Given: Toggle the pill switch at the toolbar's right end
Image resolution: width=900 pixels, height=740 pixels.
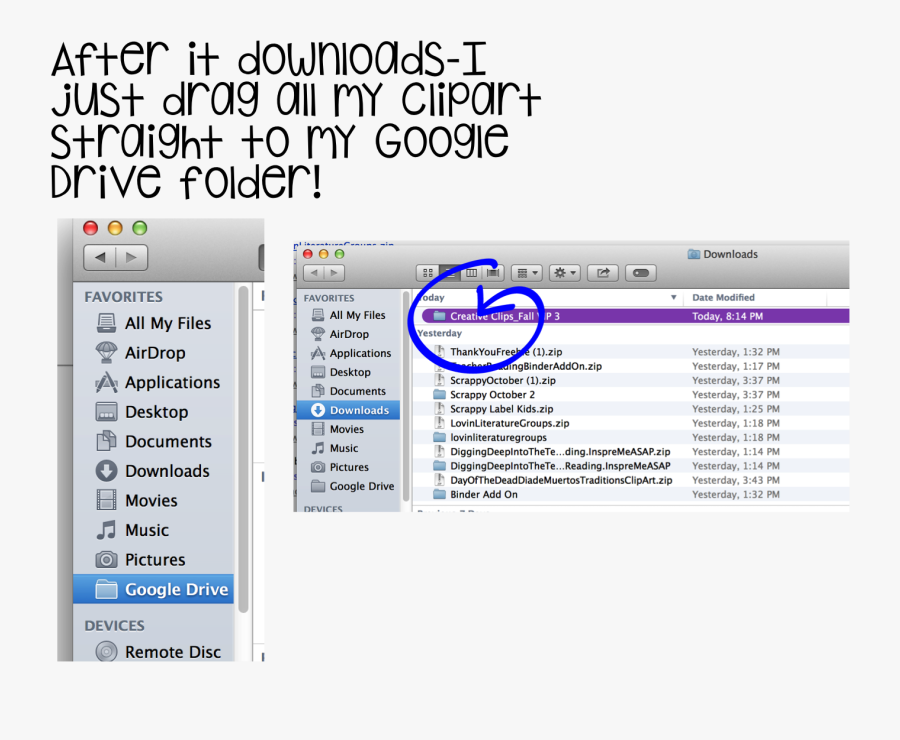Looking at the screenshot, I should click(x=640, y=272).
